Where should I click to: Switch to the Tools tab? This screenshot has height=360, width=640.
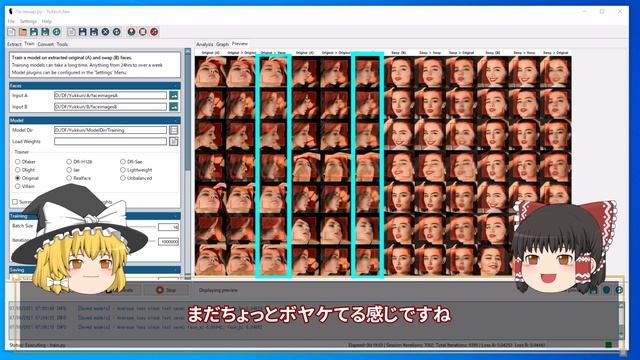62,44
